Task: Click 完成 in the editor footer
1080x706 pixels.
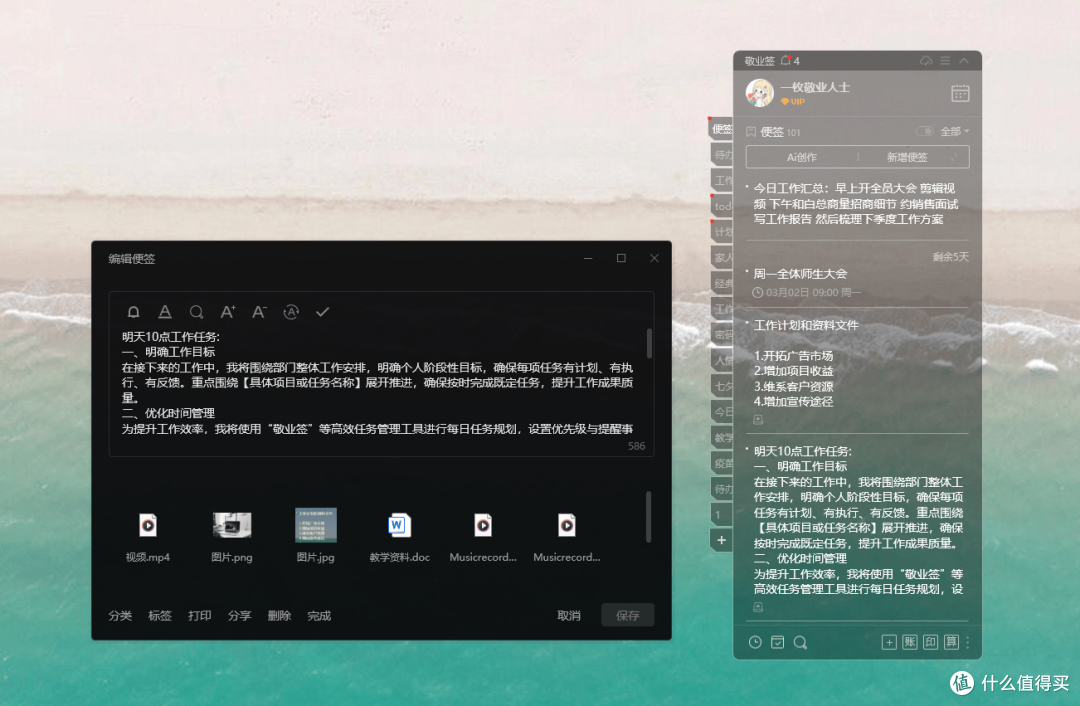Action: [x=319, y=616]
